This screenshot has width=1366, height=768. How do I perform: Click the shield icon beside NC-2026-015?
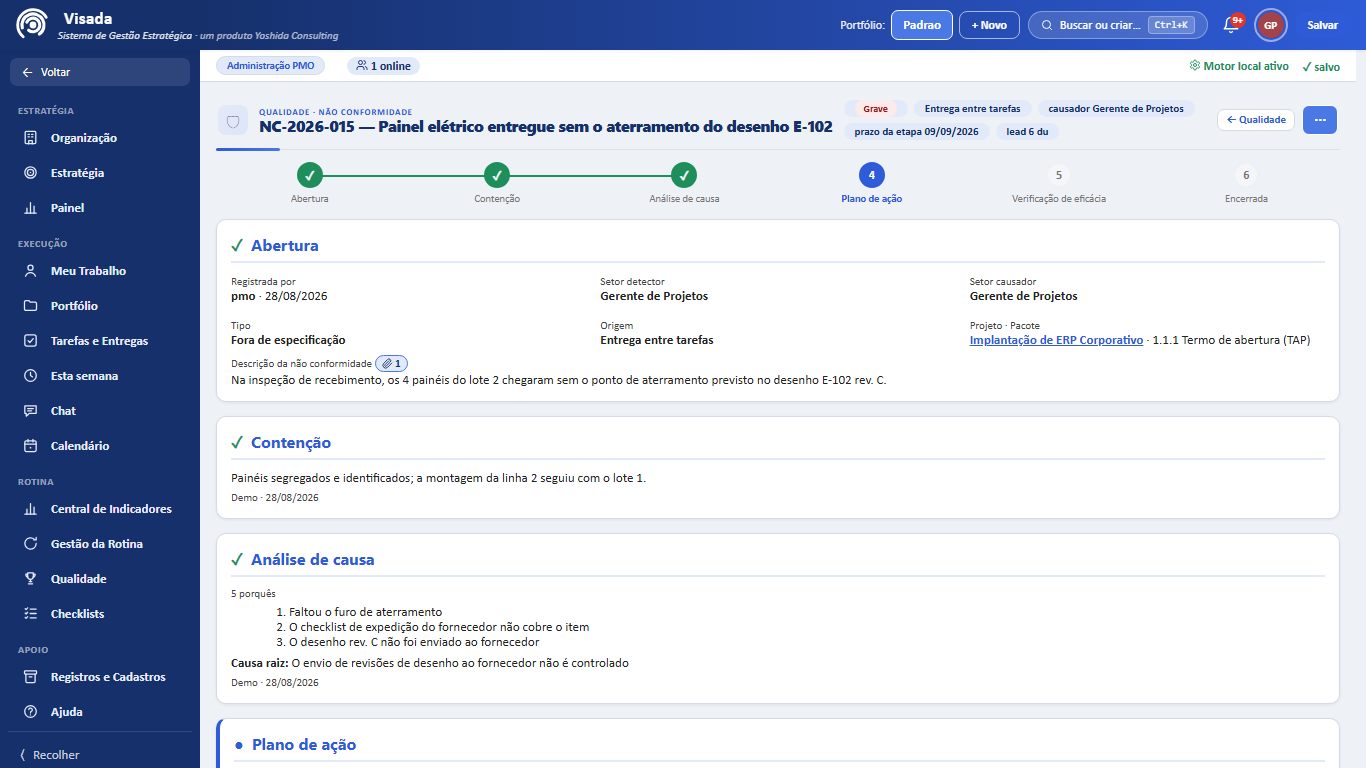[x=233, y=121]
